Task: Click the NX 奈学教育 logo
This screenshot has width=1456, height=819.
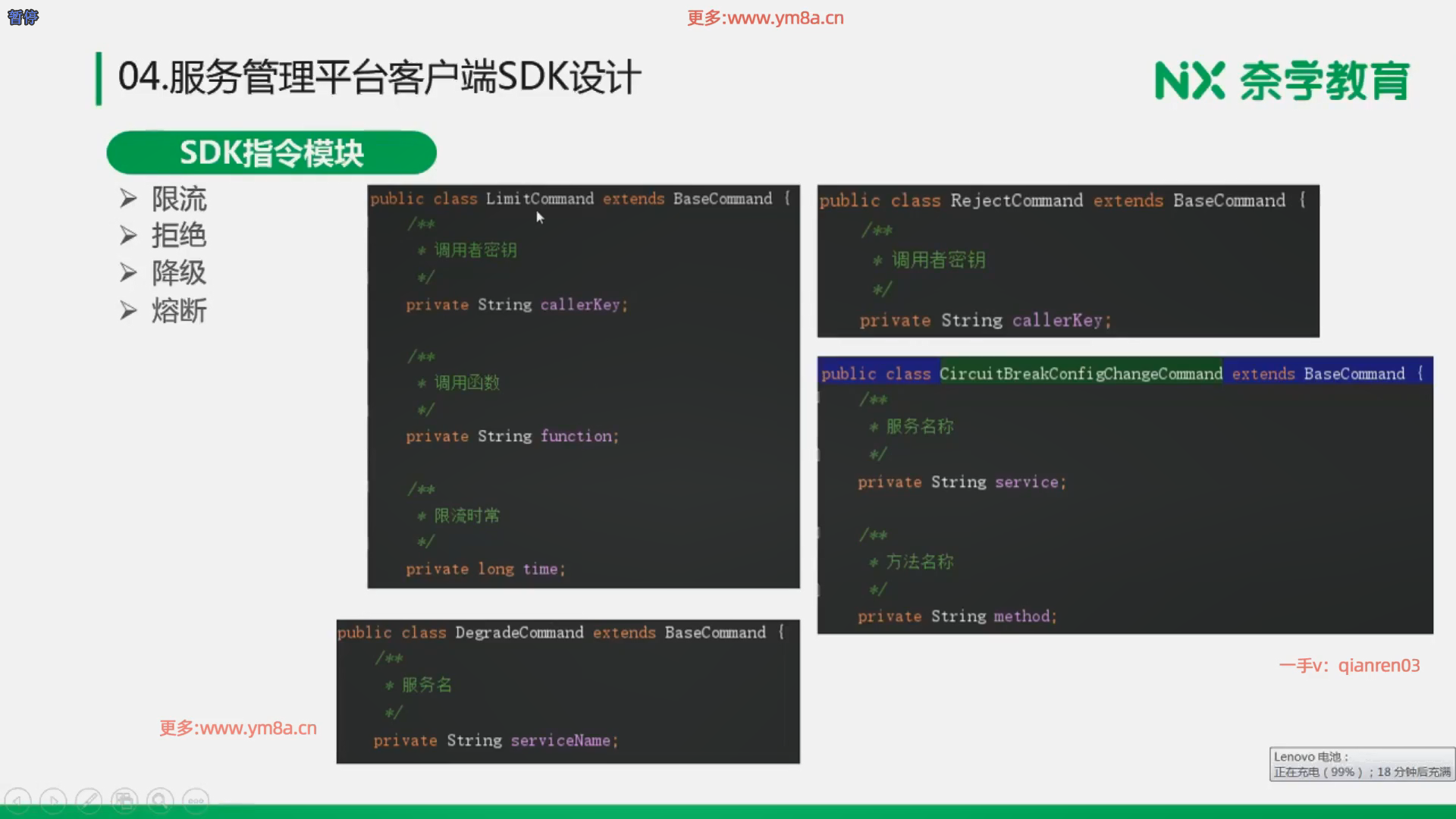Action: [x=1282, y=80]
